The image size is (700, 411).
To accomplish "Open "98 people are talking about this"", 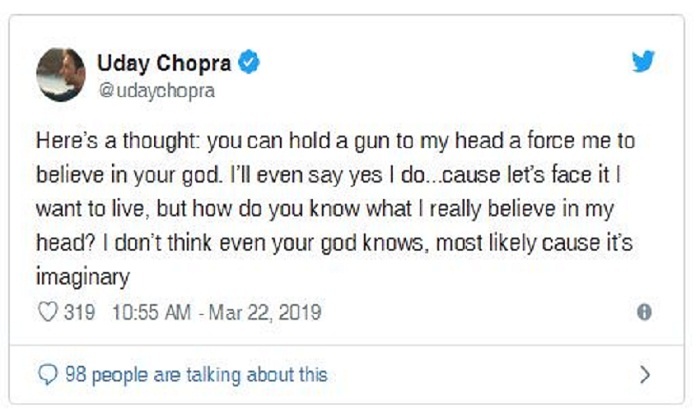I will pyautogui.click(x=195, y=375).
